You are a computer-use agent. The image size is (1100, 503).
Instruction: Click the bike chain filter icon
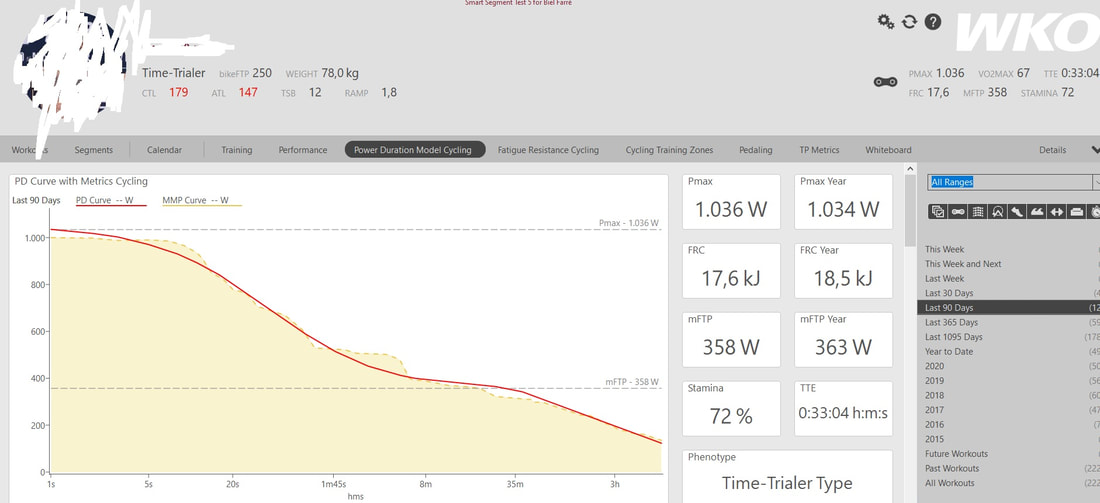pyautogui.click(x=958, y=211)
